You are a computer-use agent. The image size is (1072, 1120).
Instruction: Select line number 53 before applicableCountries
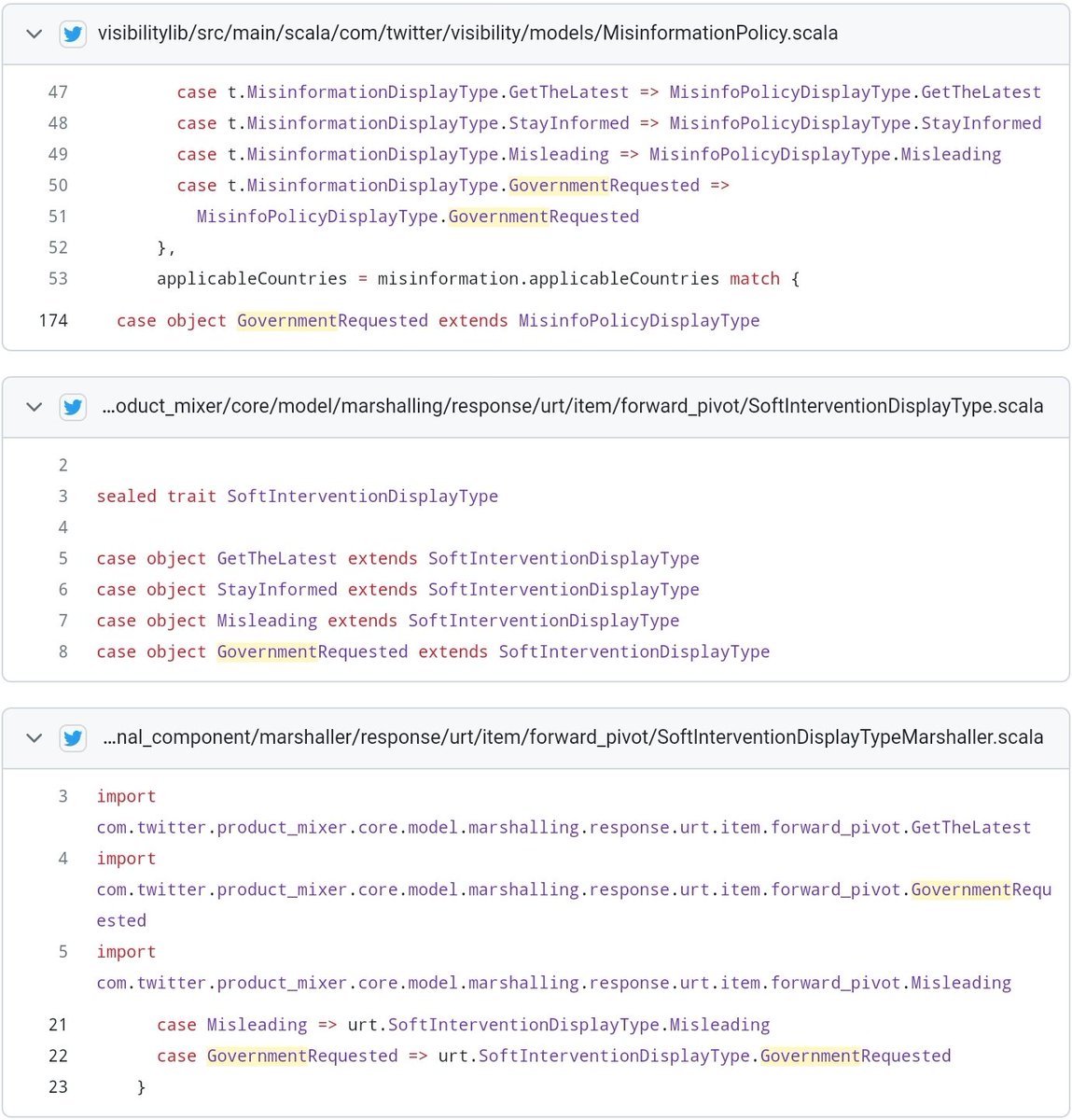[58, 279]
